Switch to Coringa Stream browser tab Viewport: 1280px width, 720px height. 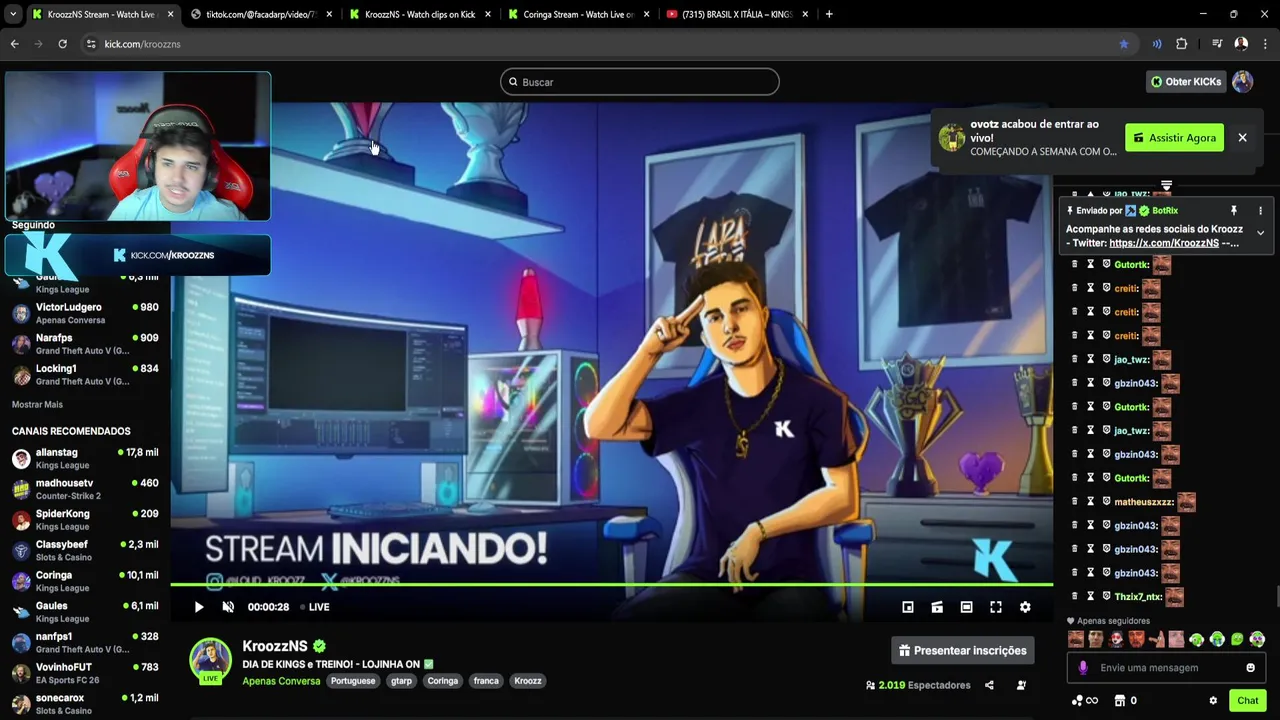click(576, 14)
